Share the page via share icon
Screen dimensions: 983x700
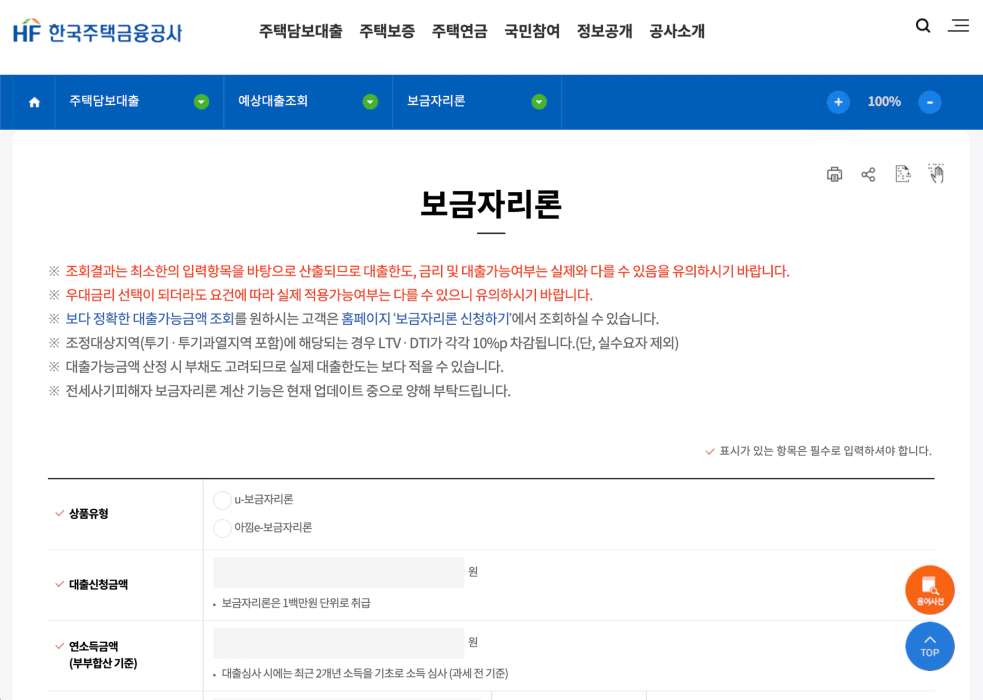click(x=868, y=174)
